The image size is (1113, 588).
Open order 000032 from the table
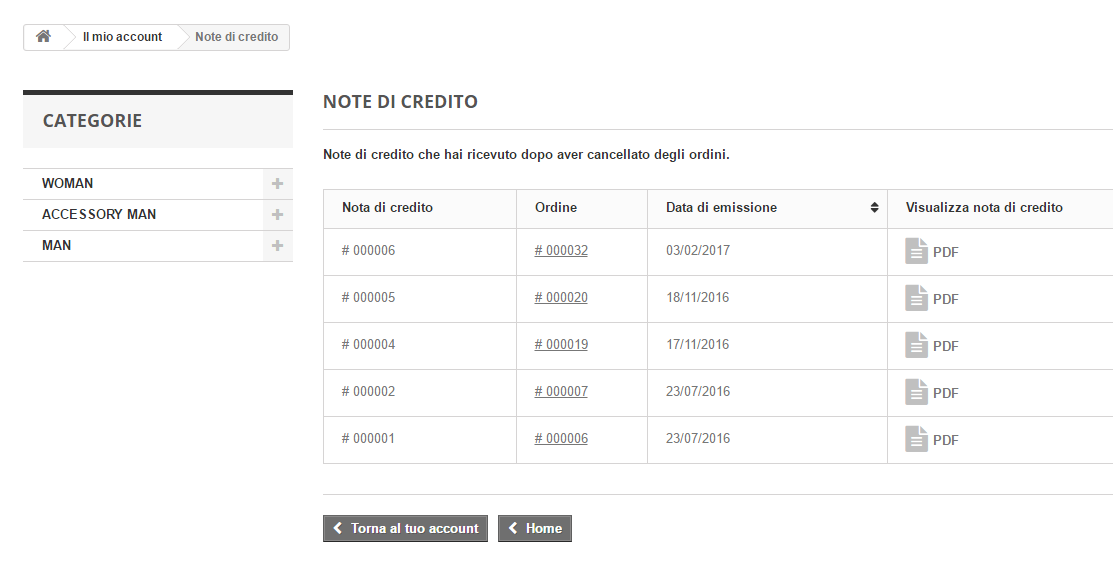point(560,250)
